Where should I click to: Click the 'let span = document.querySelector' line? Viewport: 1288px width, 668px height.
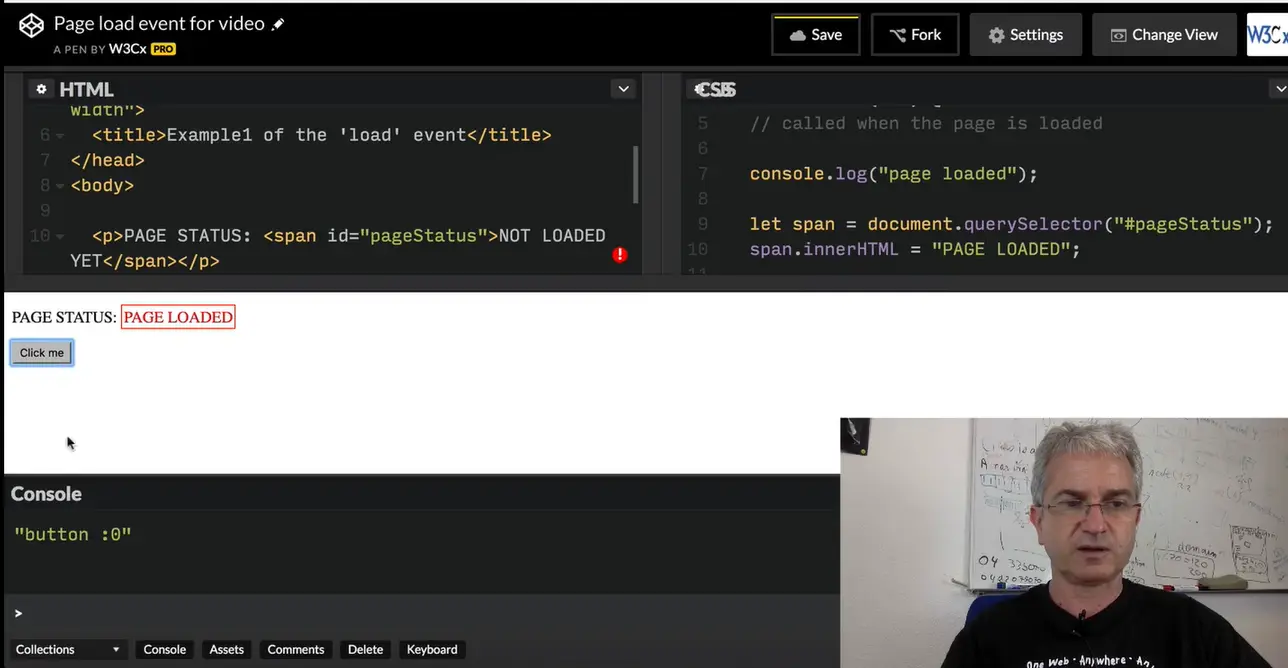pyautogui.click(x=1012, y=224)
